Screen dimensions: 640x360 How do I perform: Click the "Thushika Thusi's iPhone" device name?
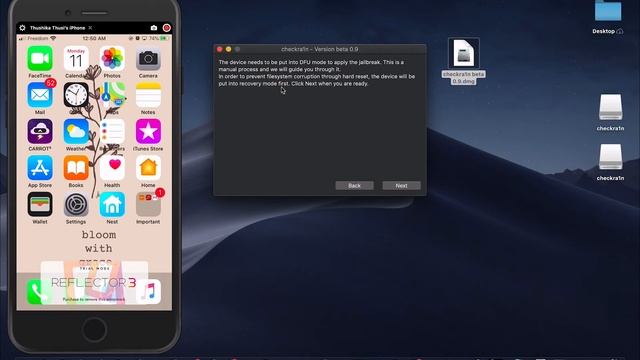[57, 28]
